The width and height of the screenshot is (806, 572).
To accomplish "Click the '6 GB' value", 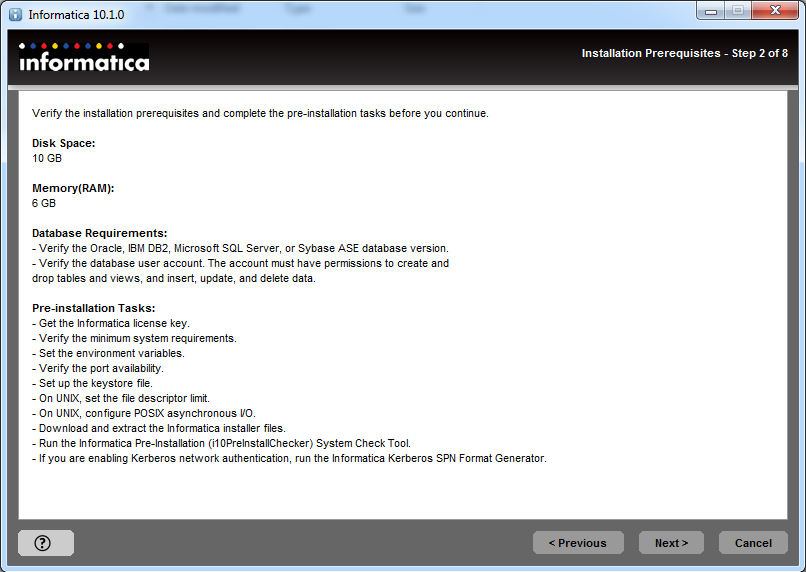I will pos(44,203).
